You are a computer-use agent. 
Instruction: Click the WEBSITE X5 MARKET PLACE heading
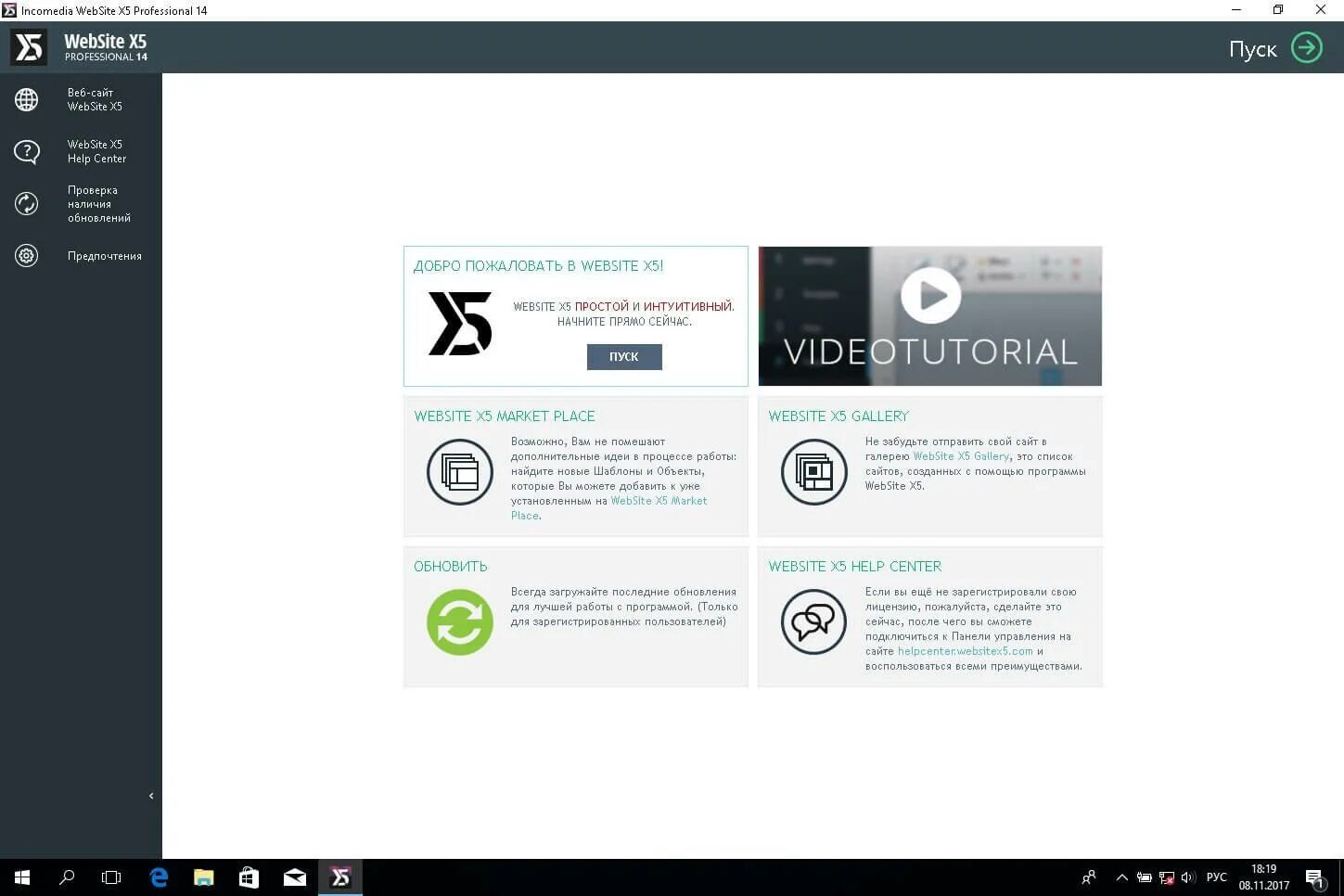(505, 416)
